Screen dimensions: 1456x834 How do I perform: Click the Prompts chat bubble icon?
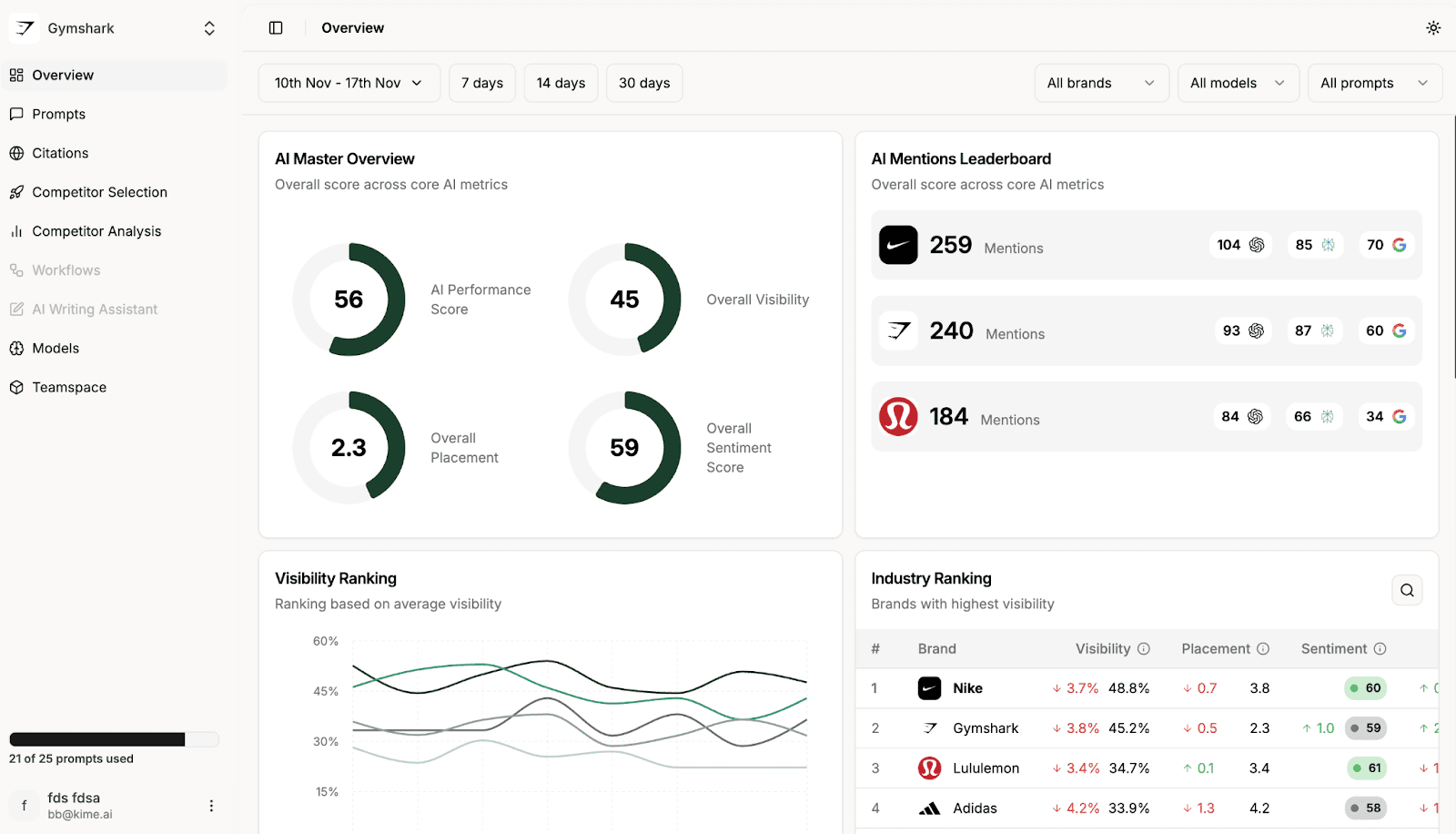pyautogui.click(x=16, y=114)
